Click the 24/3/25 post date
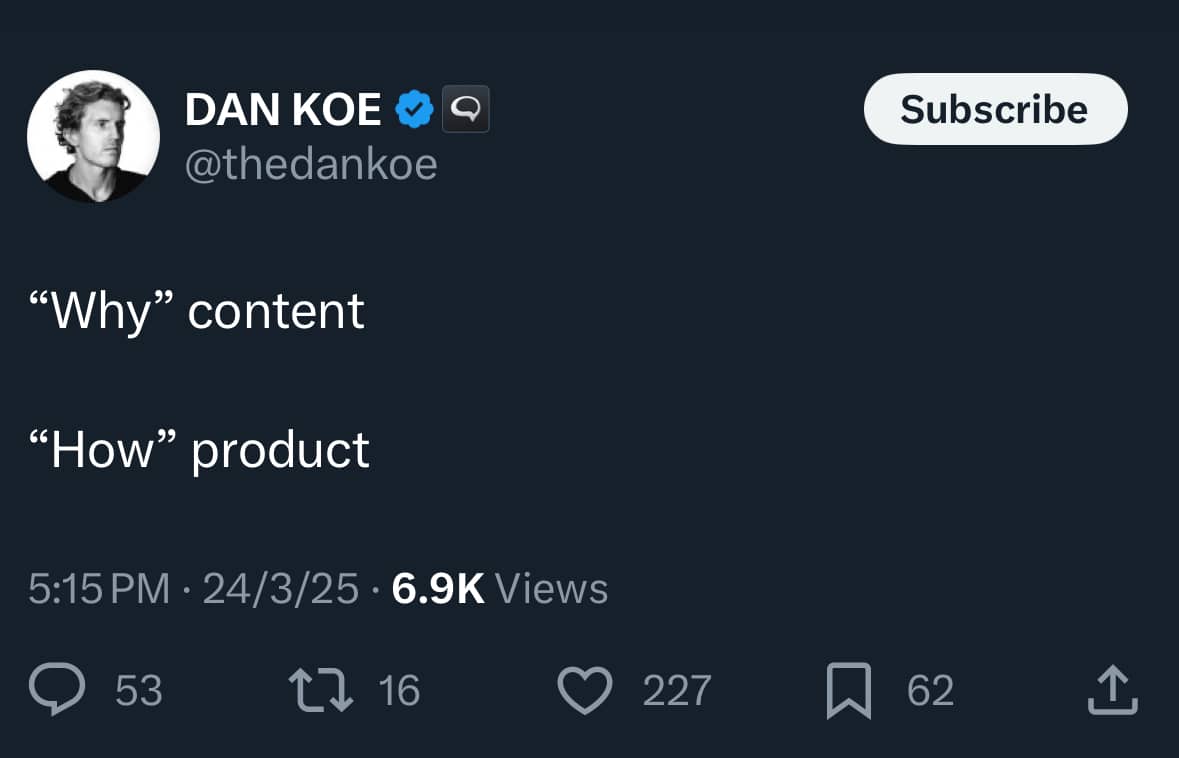 [280, 588]
